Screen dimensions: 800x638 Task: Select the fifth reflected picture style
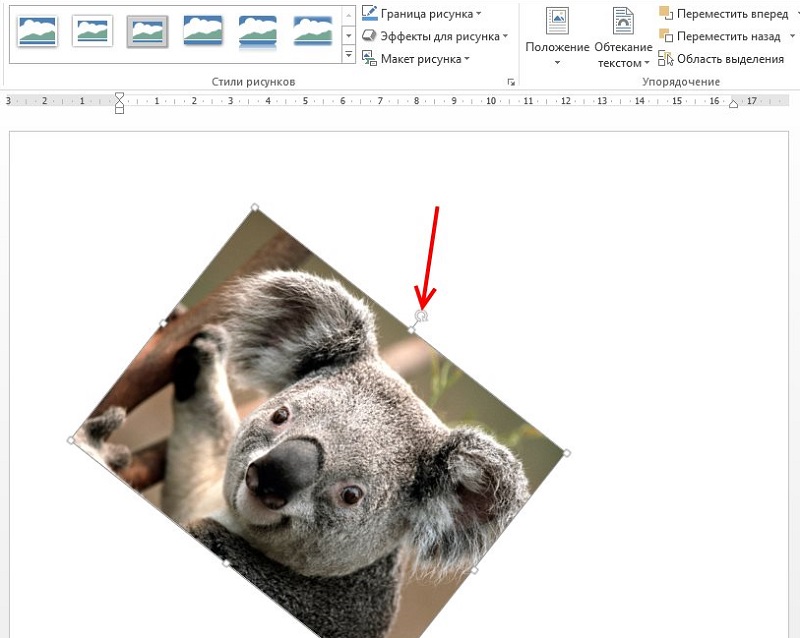tap(258, 31)
